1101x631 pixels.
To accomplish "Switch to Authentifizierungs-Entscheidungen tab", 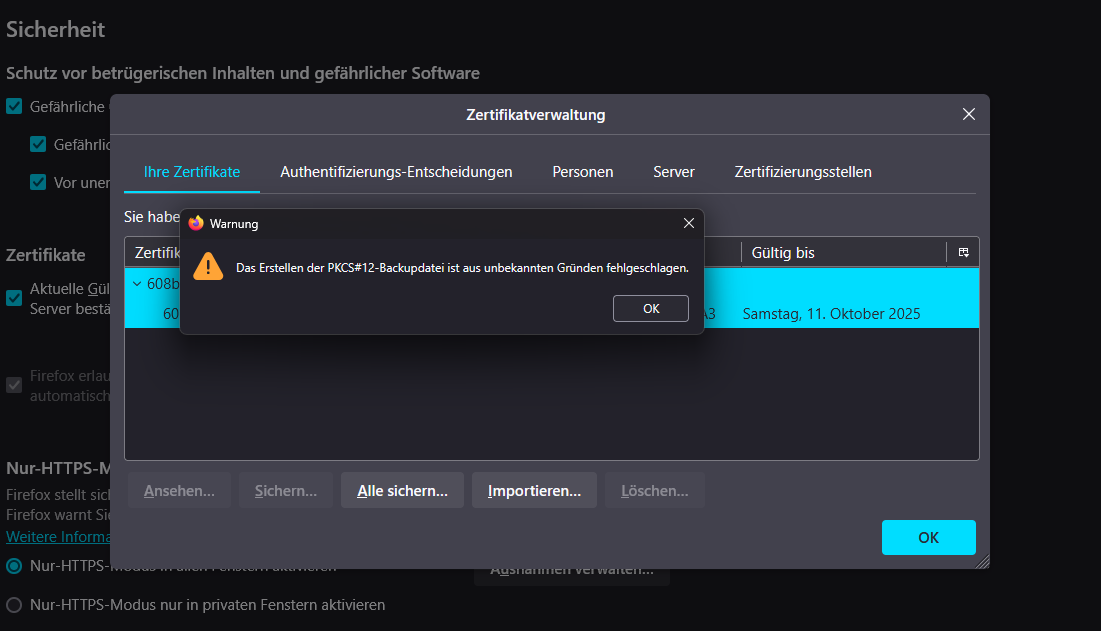I will [x=396, y=172].
